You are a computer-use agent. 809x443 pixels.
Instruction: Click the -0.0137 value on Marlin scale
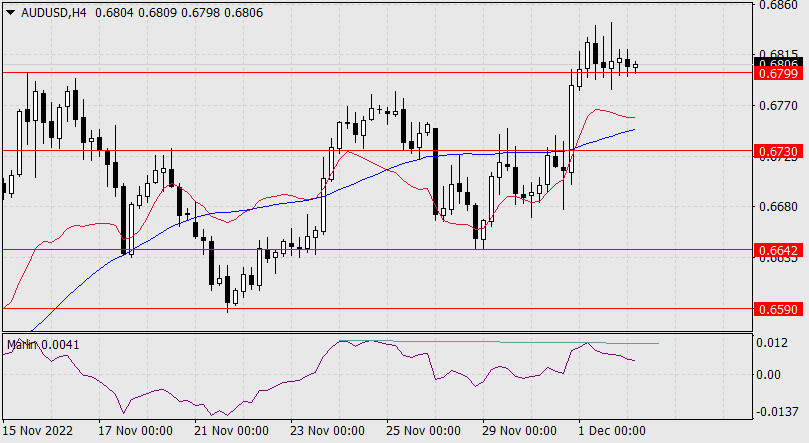click(x=777, y=412)
